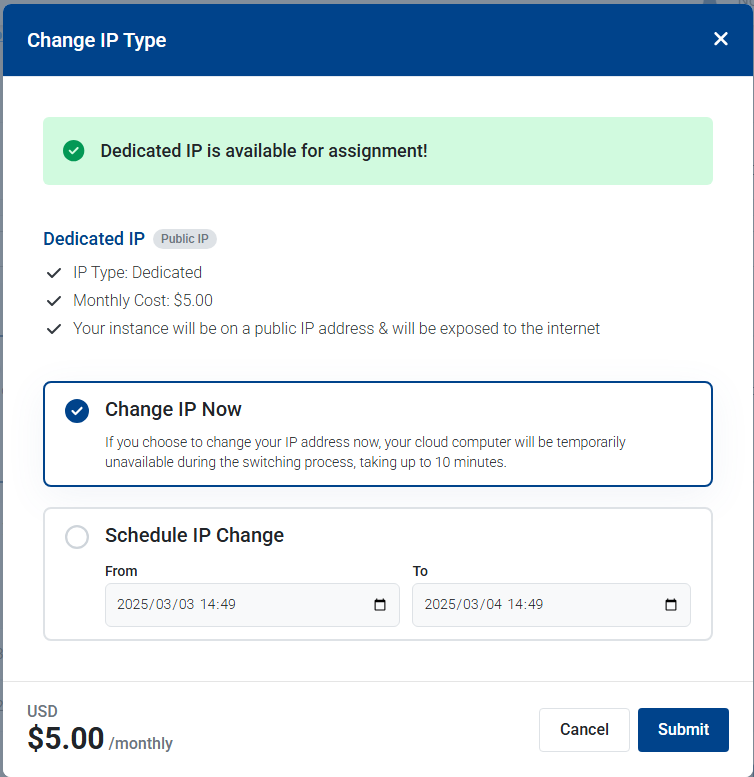Image resolution: width=754 pixels, height=777 pixels.
Task: Submit the IP type change
Action: pos(683,730)
